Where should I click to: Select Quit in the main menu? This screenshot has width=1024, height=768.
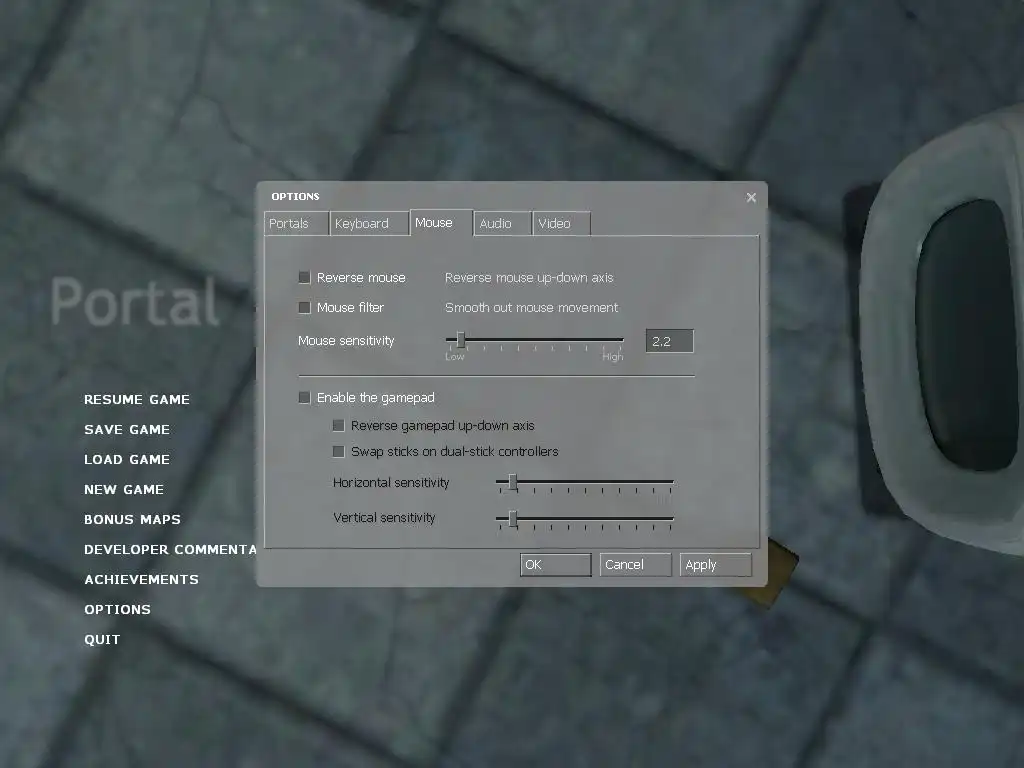(102, 640)
